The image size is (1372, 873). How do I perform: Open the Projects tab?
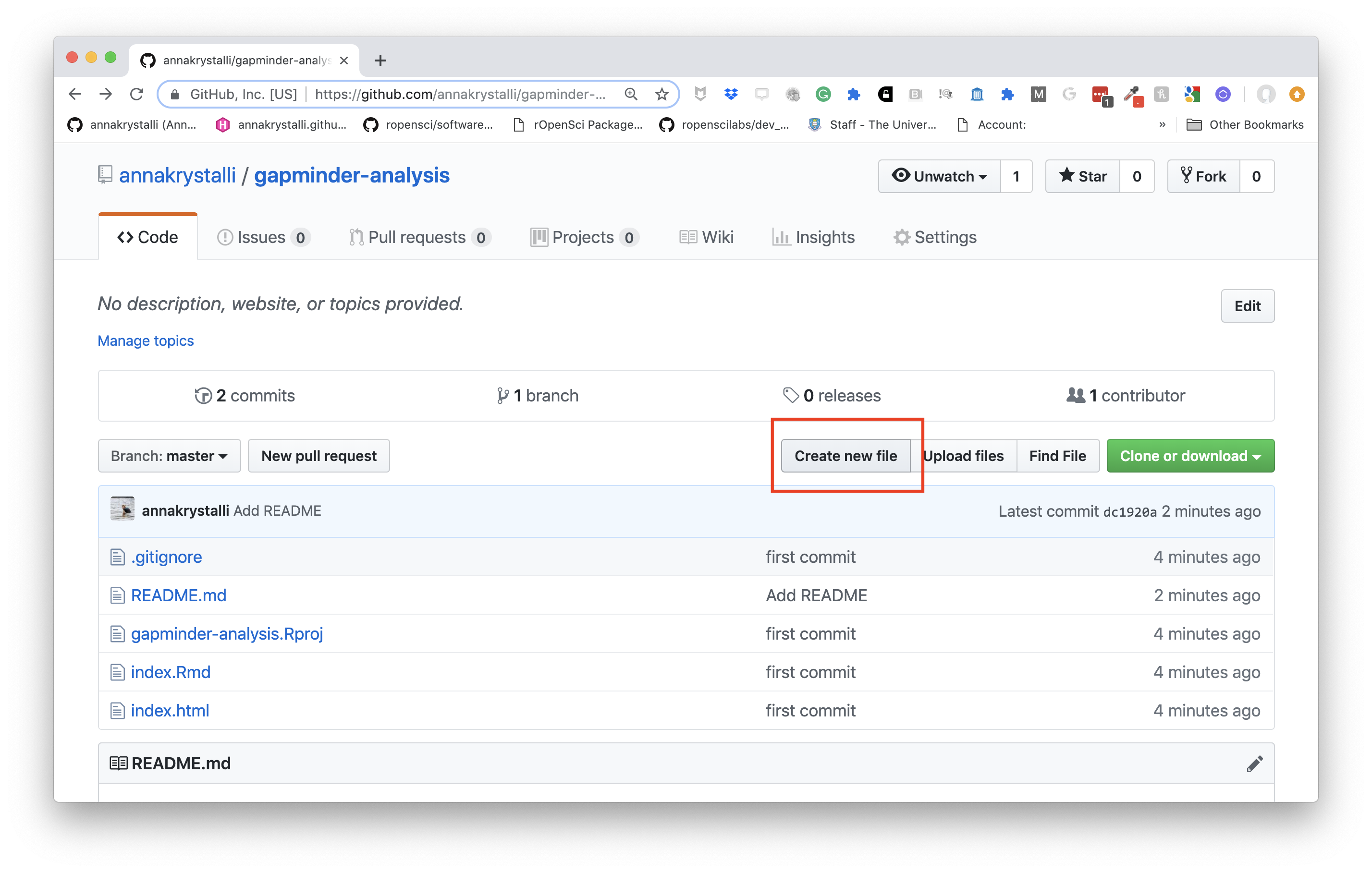click(585, 237)
